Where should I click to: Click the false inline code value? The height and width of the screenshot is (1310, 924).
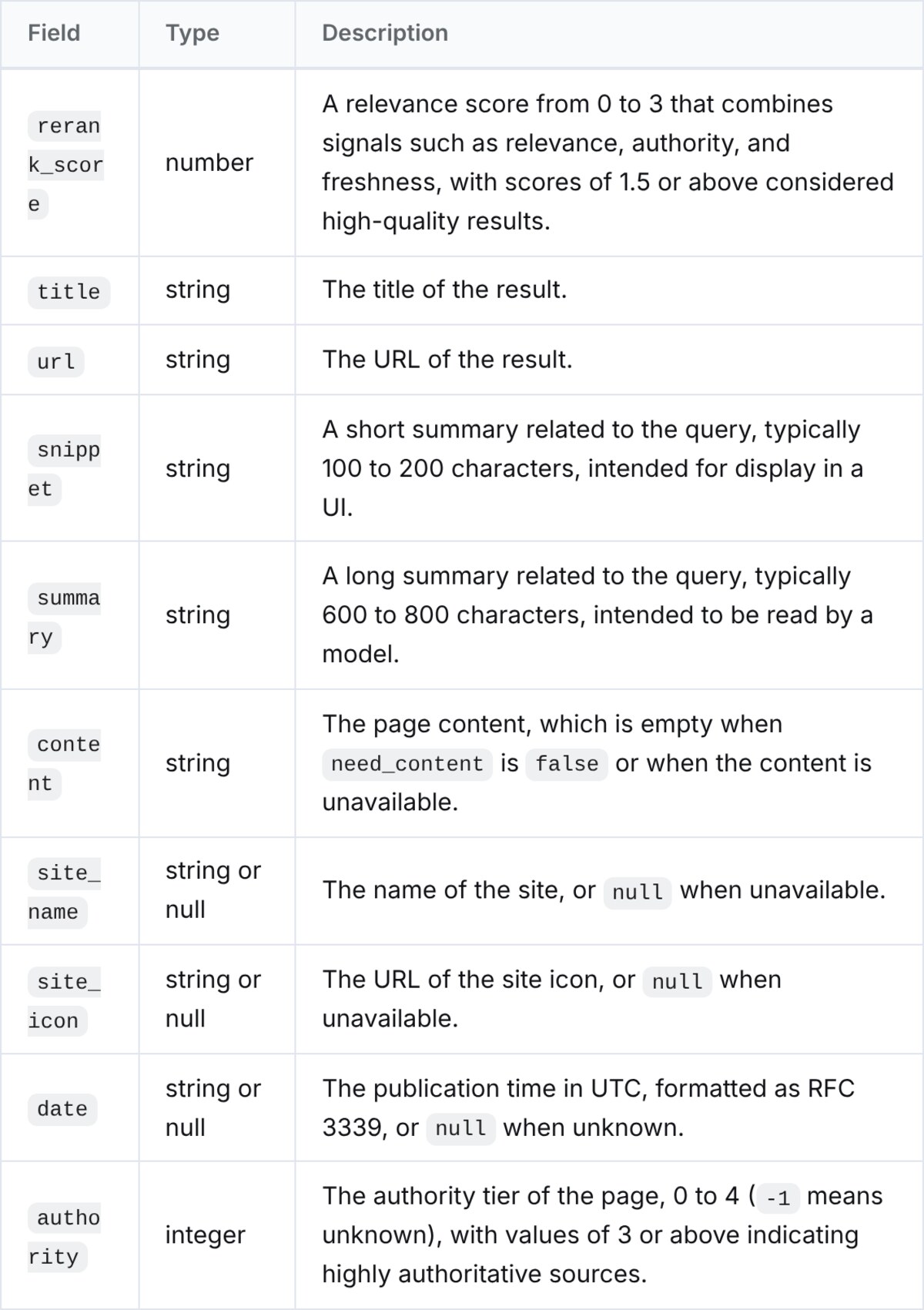pyautogui.click(x=567, y=764)
